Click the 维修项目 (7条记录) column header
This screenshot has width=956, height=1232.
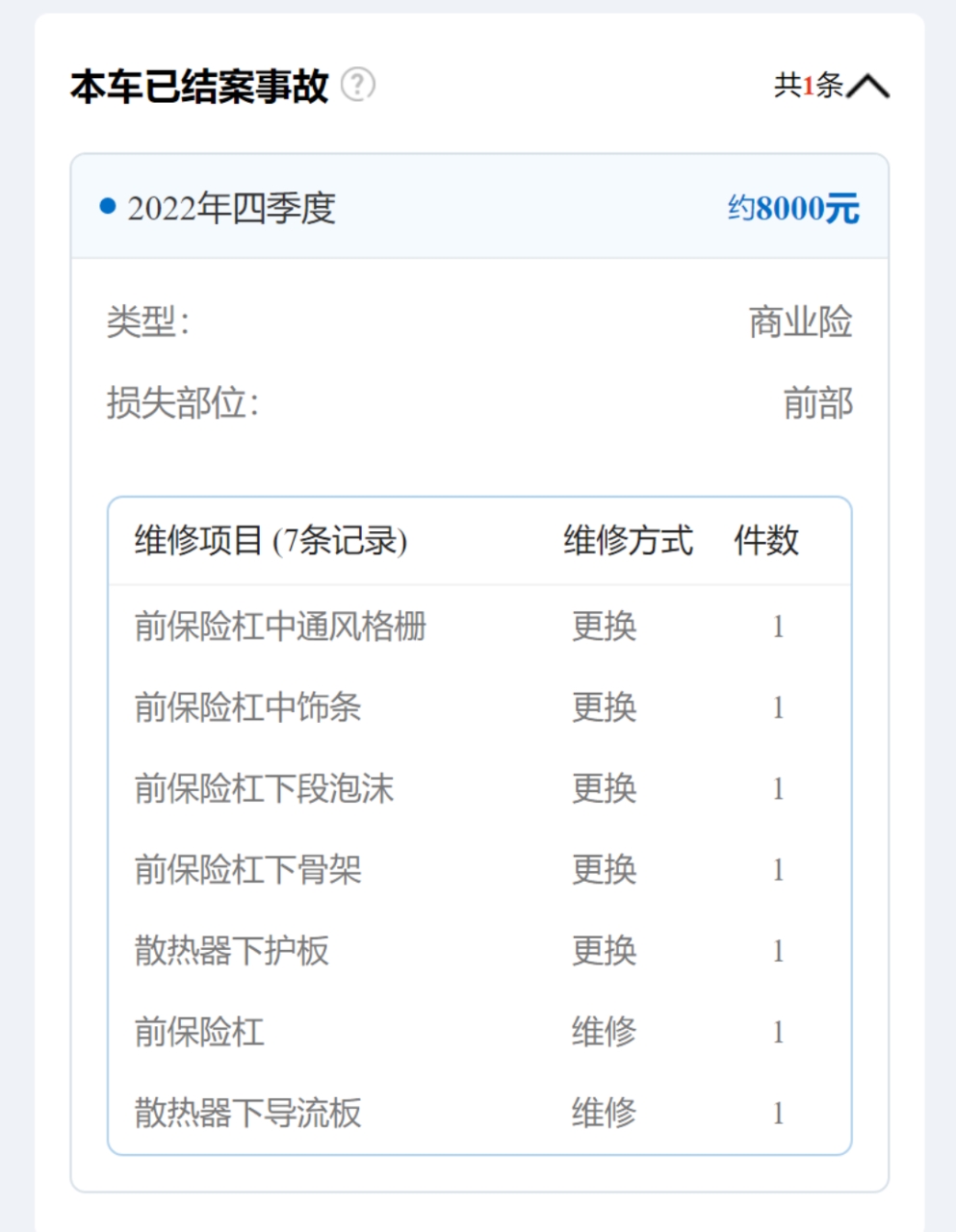click(271, 540)
